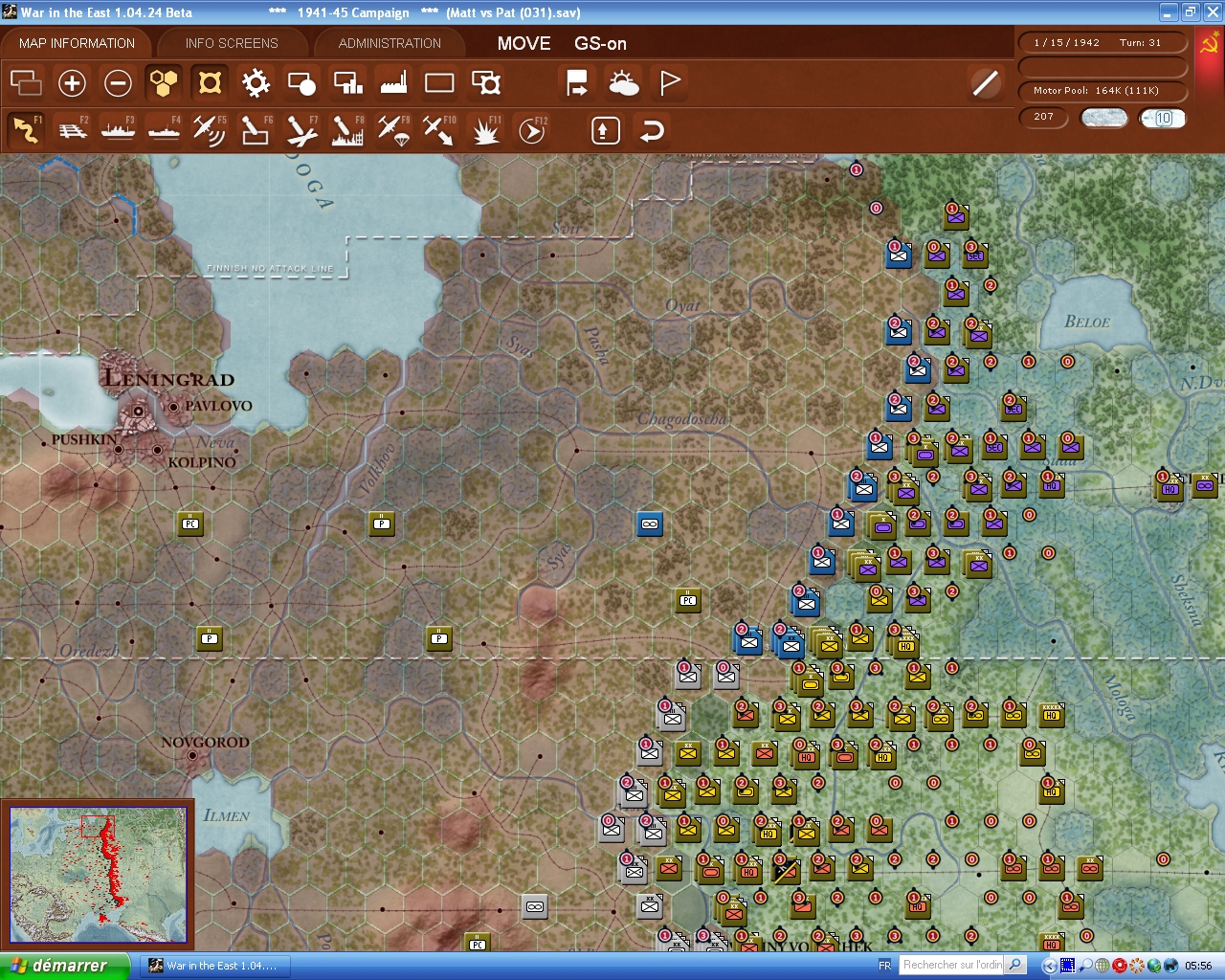End the turn with F12 button

click(532, 129)
